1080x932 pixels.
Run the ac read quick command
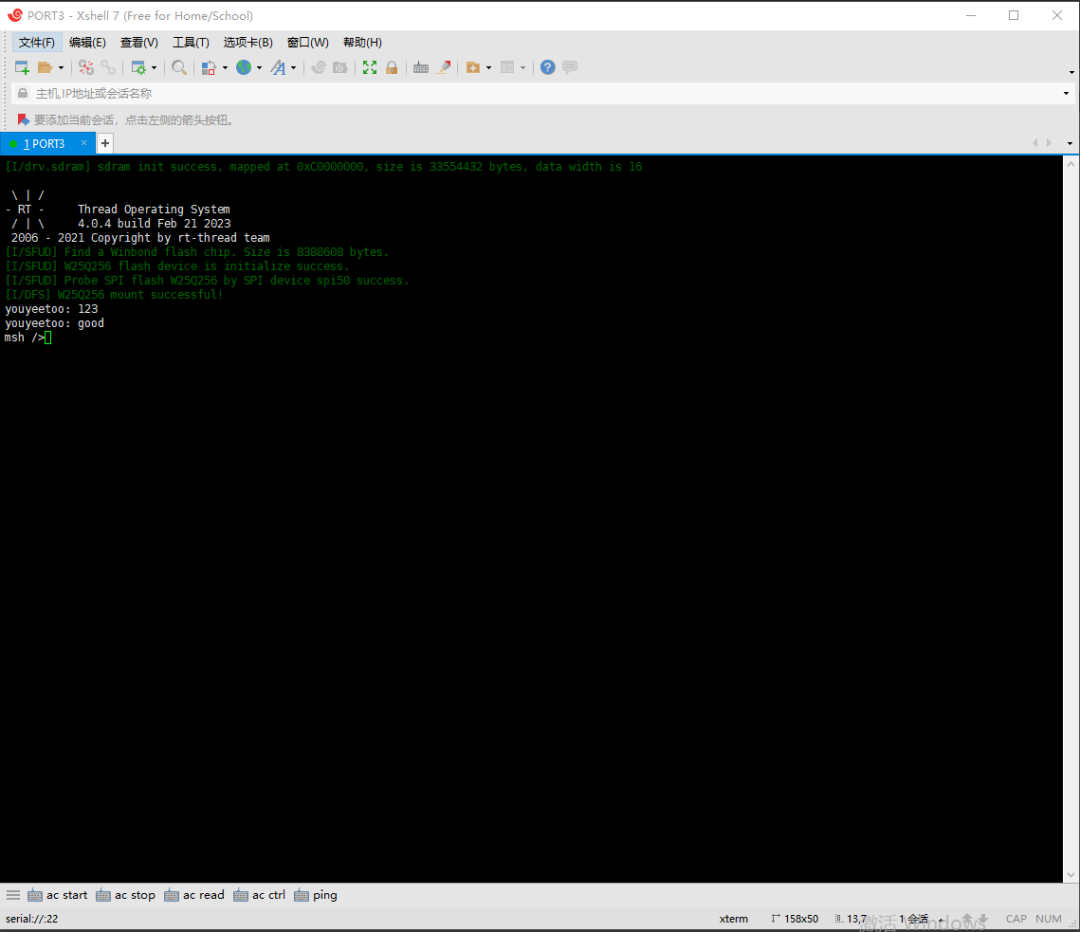pyautogui.click(x=195, y=895)
